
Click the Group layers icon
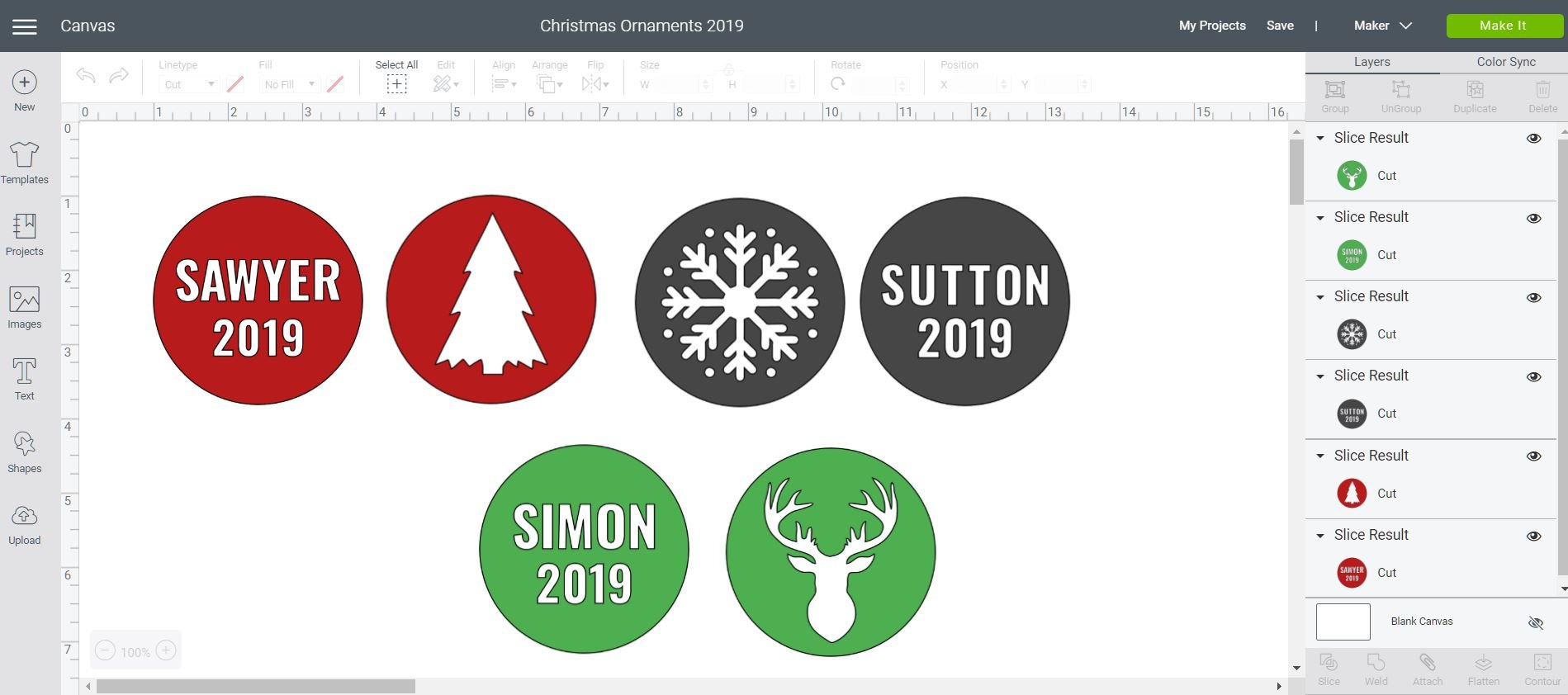click(x=1335, y=89)
